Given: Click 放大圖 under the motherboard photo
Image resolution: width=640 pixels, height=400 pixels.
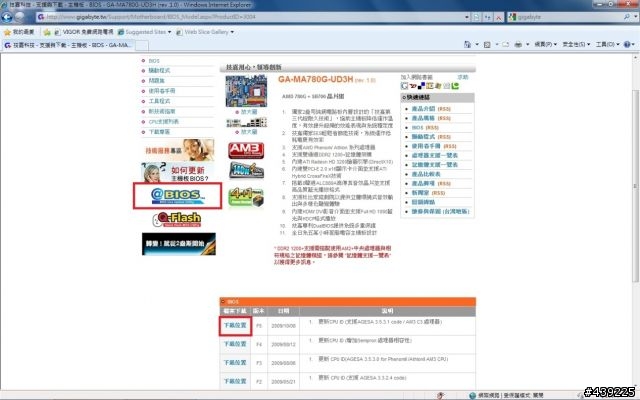Looking at the screenshot, I should [249, 111].
